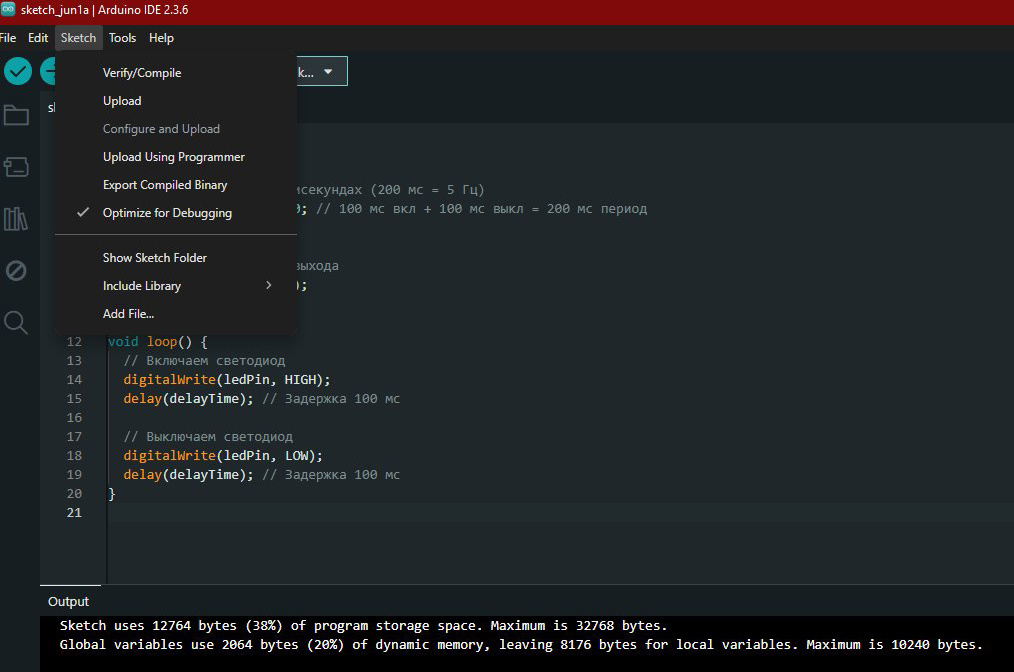Expand the Include Library submenu arrow

(268, 285)
